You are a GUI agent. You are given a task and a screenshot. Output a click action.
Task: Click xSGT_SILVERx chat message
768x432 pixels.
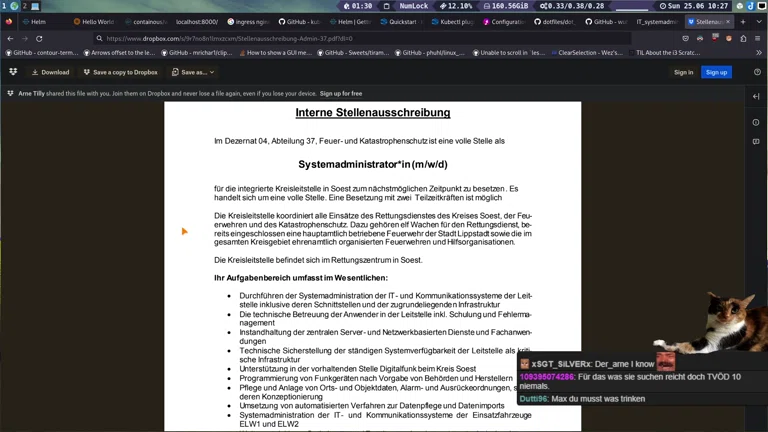tap(593, 364)
